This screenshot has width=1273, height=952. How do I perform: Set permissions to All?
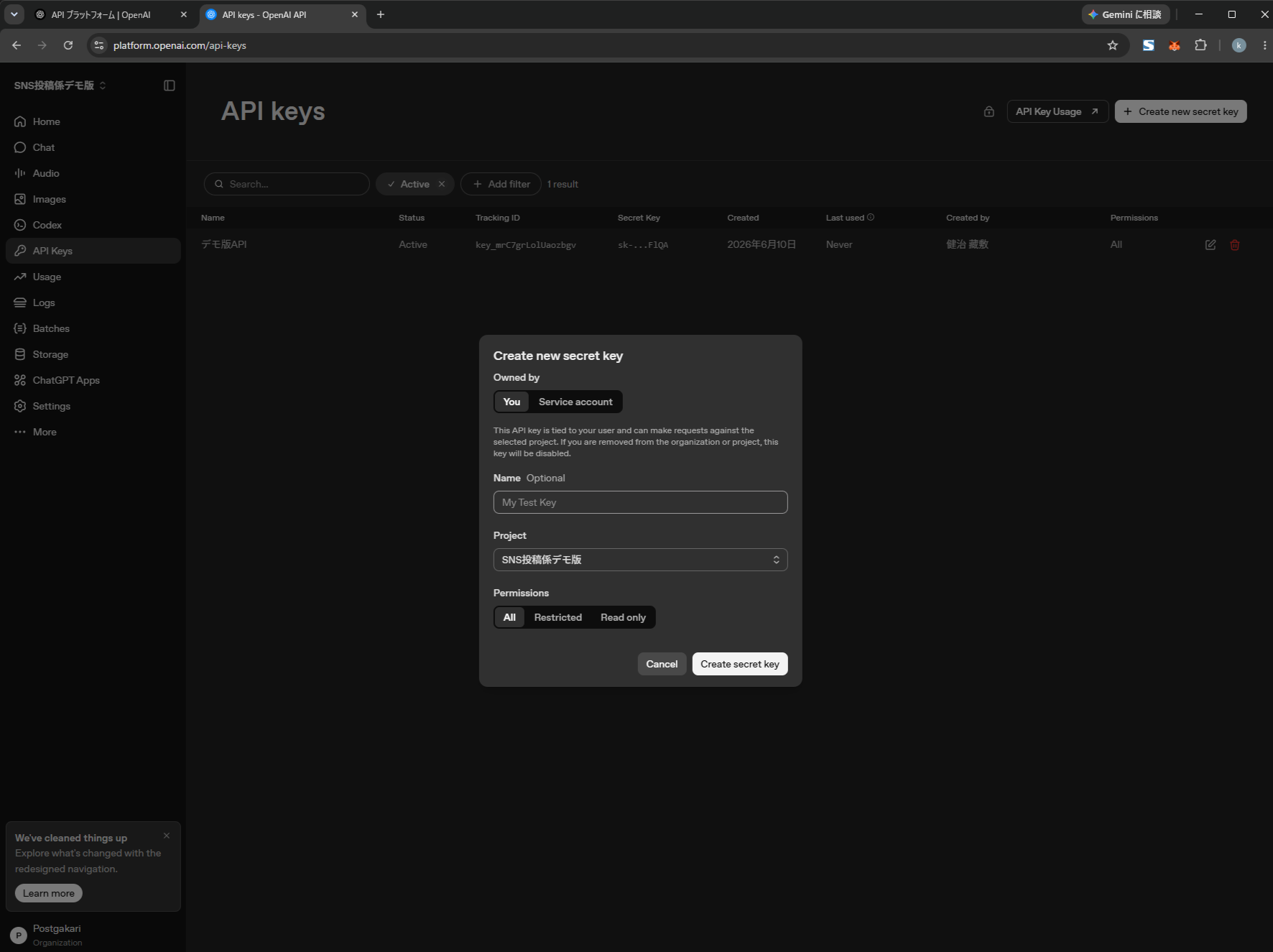tap(509, 617)
